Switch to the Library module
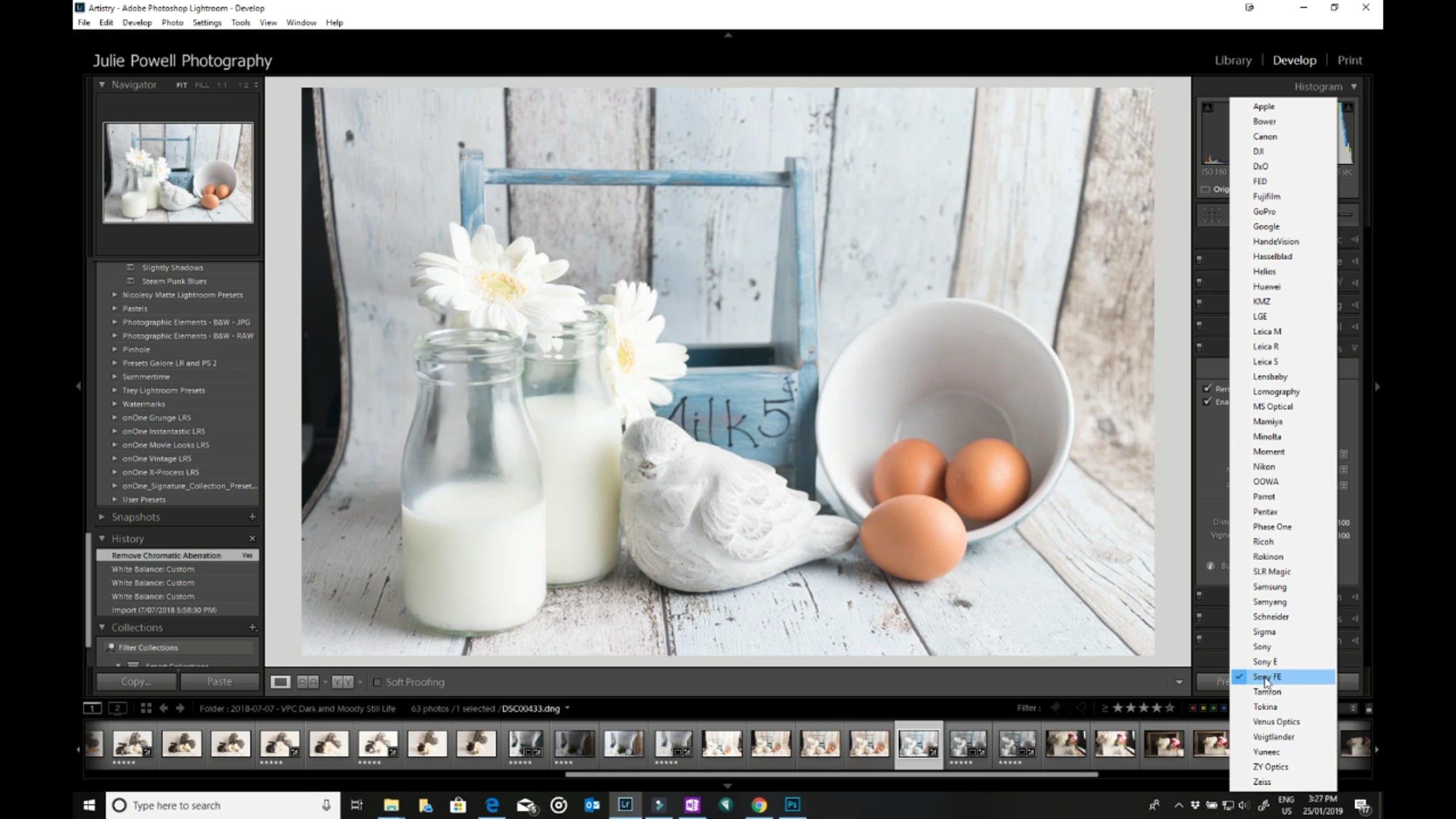The image size is (1456, 819). 1233,60
